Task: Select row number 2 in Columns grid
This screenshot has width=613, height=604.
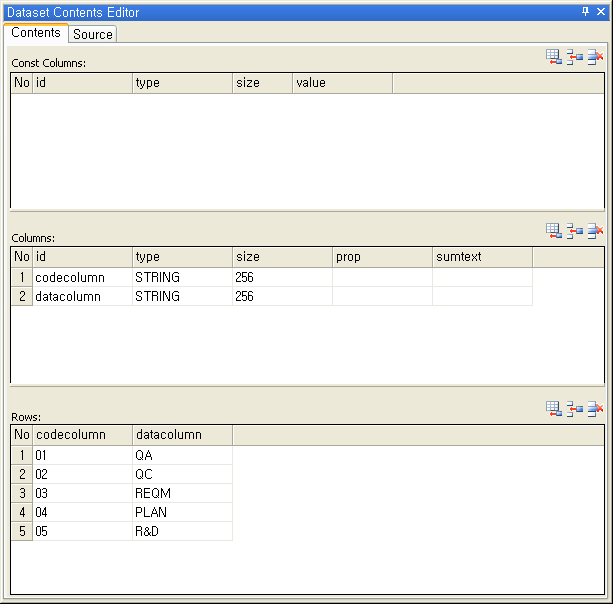Action: (22, 296)
